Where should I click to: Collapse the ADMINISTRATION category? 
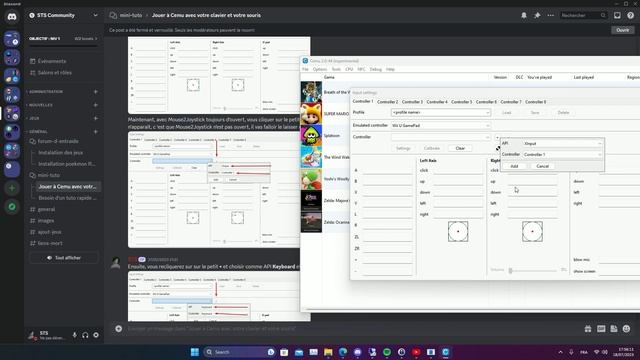(46, 92)
